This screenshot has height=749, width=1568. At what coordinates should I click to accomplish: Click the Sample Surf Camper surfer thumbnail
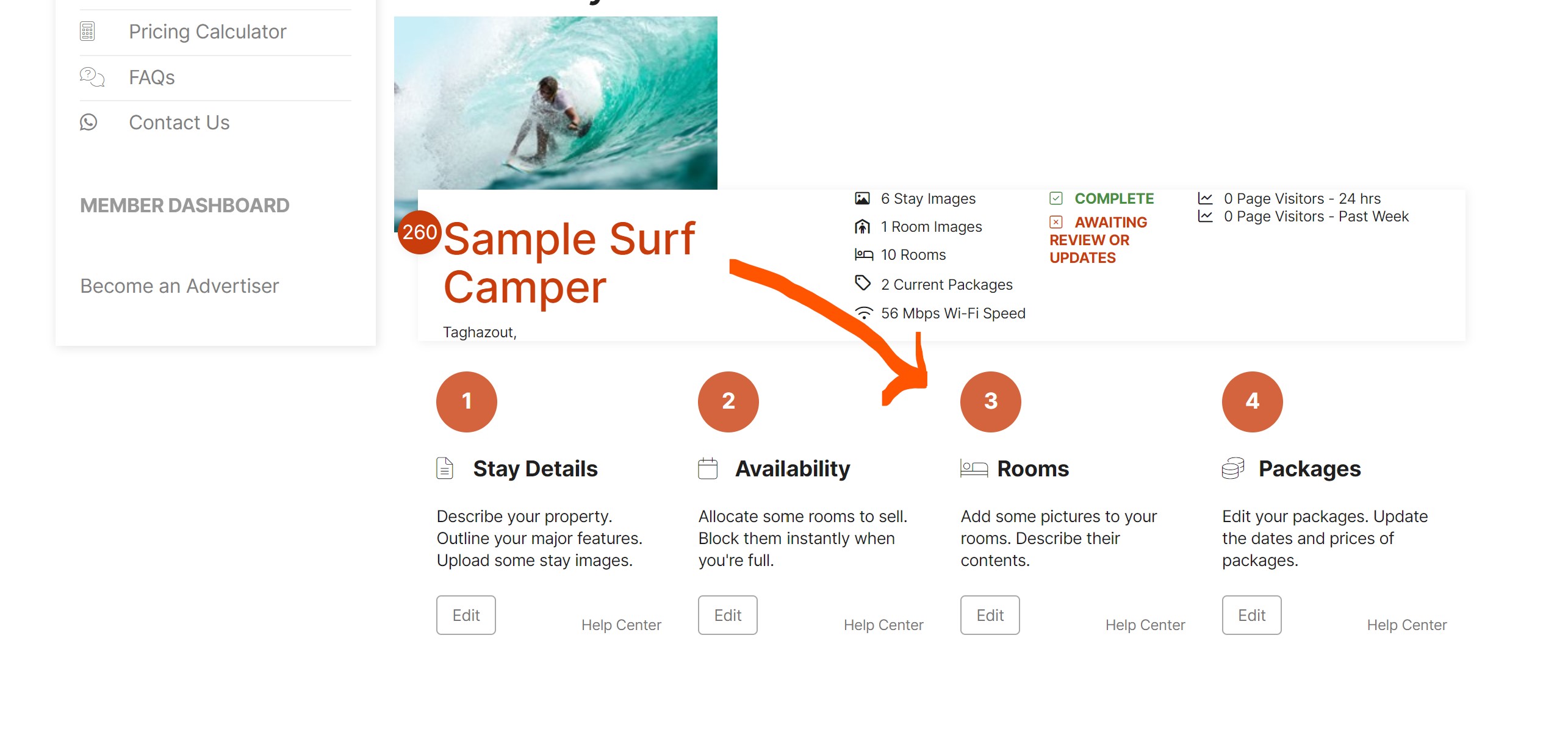(556, 104)
